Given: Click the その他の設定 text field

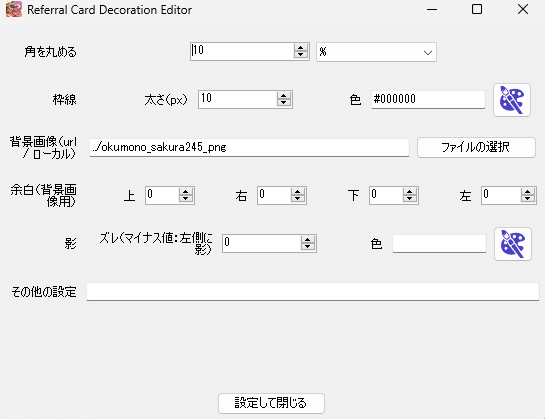Looking at the screenshot, I should click(313, 291).
